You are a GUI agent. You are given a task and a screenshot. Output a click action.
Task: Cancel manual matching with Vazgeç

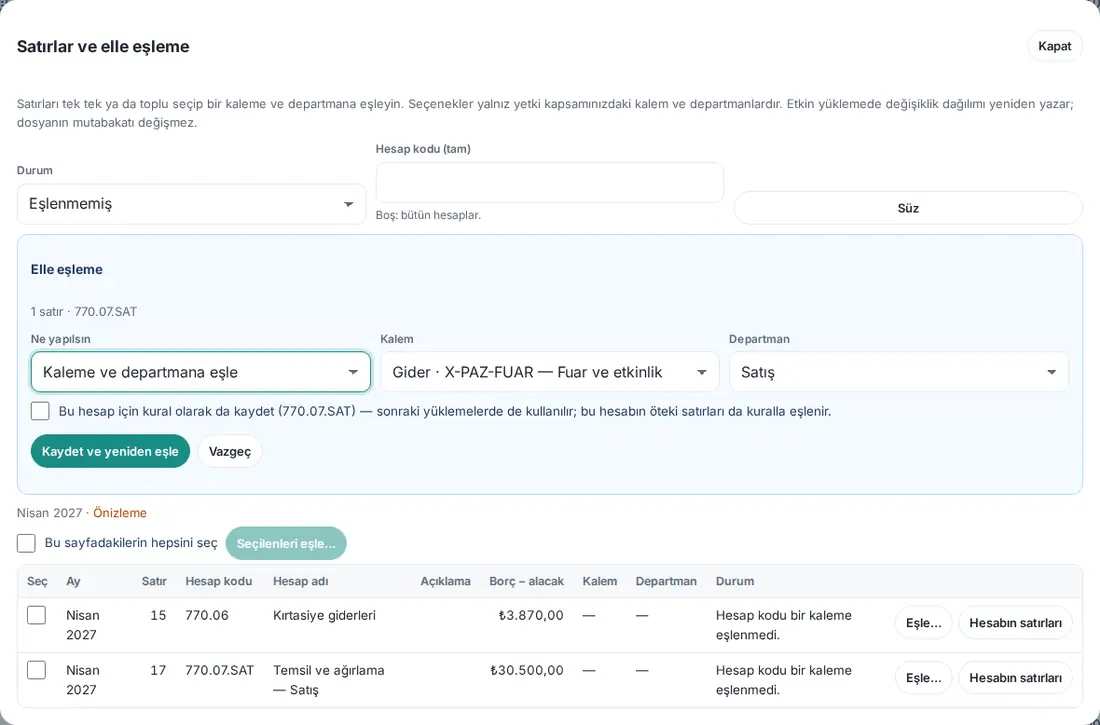point(230,451)
